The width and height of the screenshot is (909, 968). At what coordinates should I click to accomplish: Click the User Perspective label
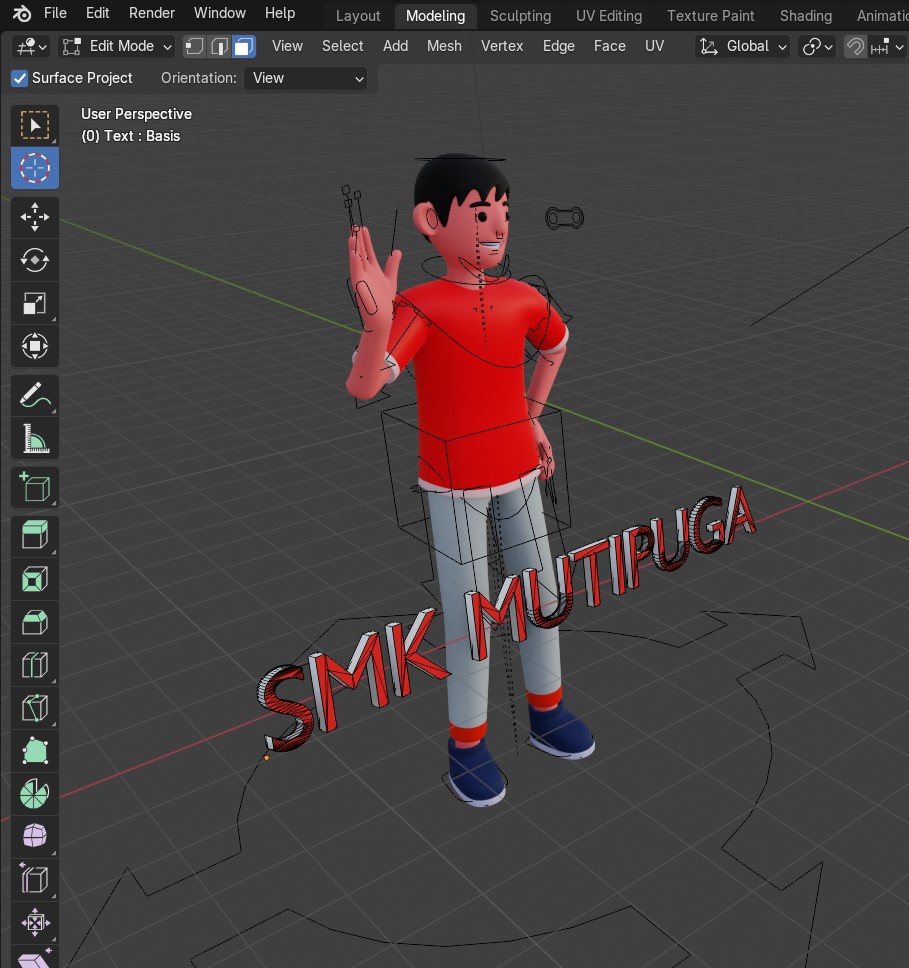pyautogui.click(x=136, y=114)
